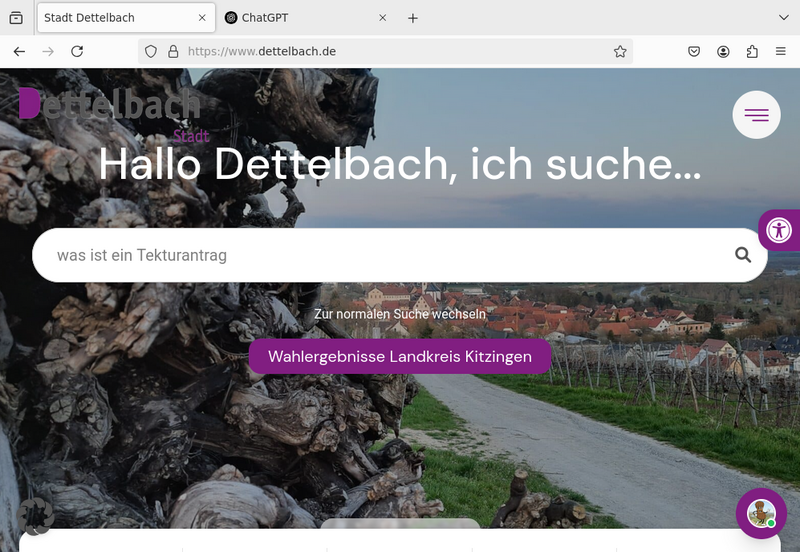View site security padlock info

173,52
